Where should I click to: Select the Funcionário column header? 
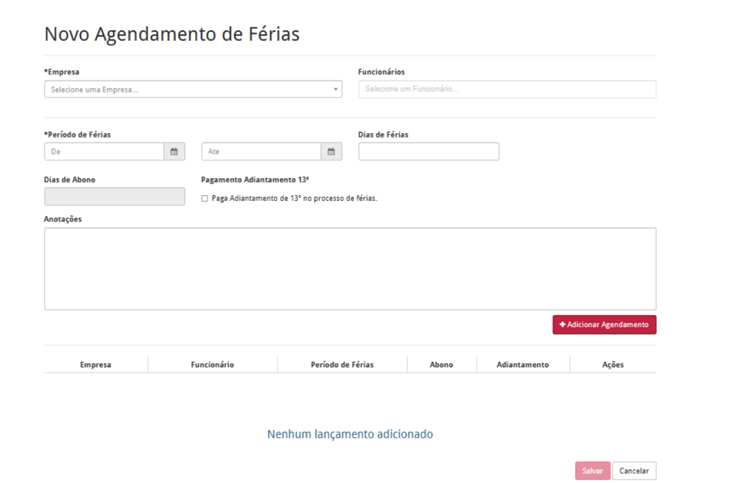(212, 365)
